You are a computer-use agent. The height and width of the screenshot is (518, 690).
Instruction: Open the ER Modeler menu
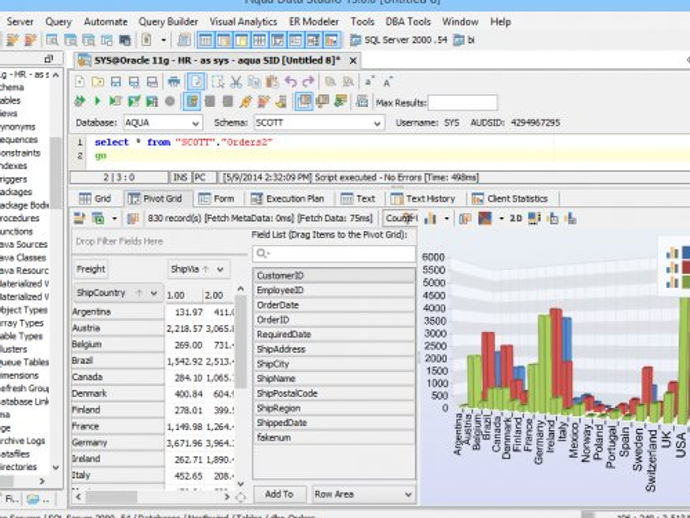(314, 22)
